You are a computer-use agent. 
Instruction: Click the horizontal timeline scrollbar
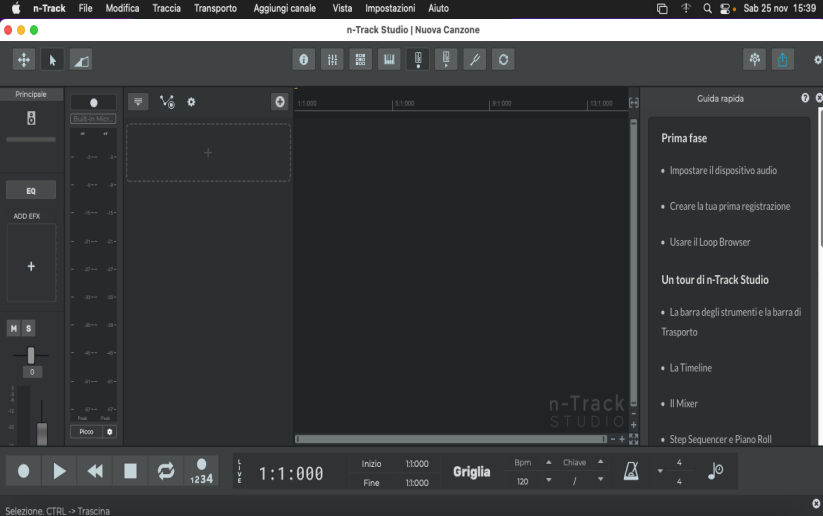pos(451,439)
